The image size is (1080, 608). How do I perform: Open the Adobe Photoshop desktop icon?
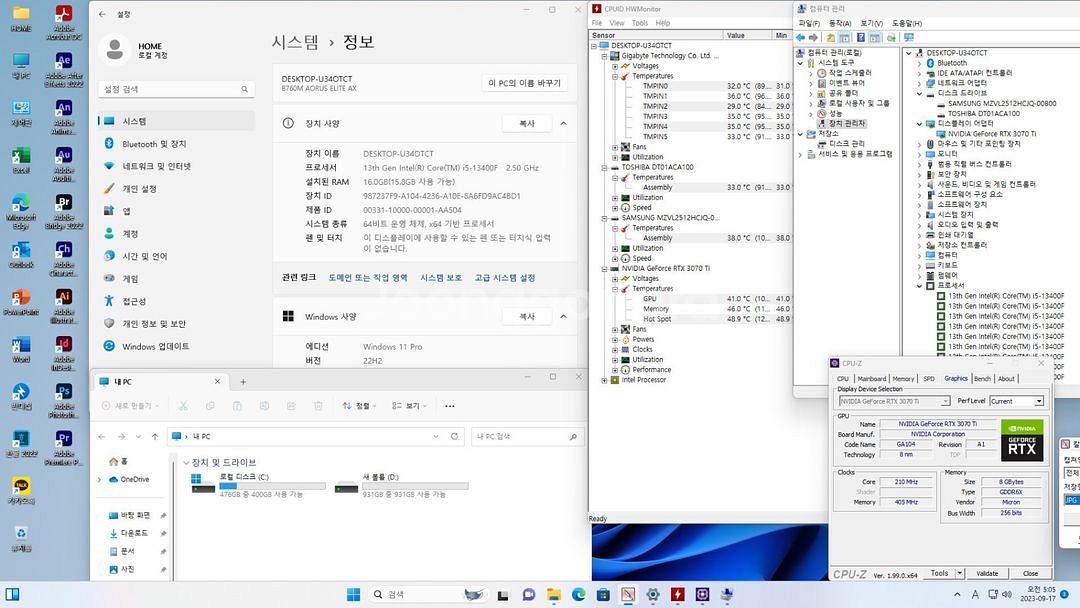(63, 399)
